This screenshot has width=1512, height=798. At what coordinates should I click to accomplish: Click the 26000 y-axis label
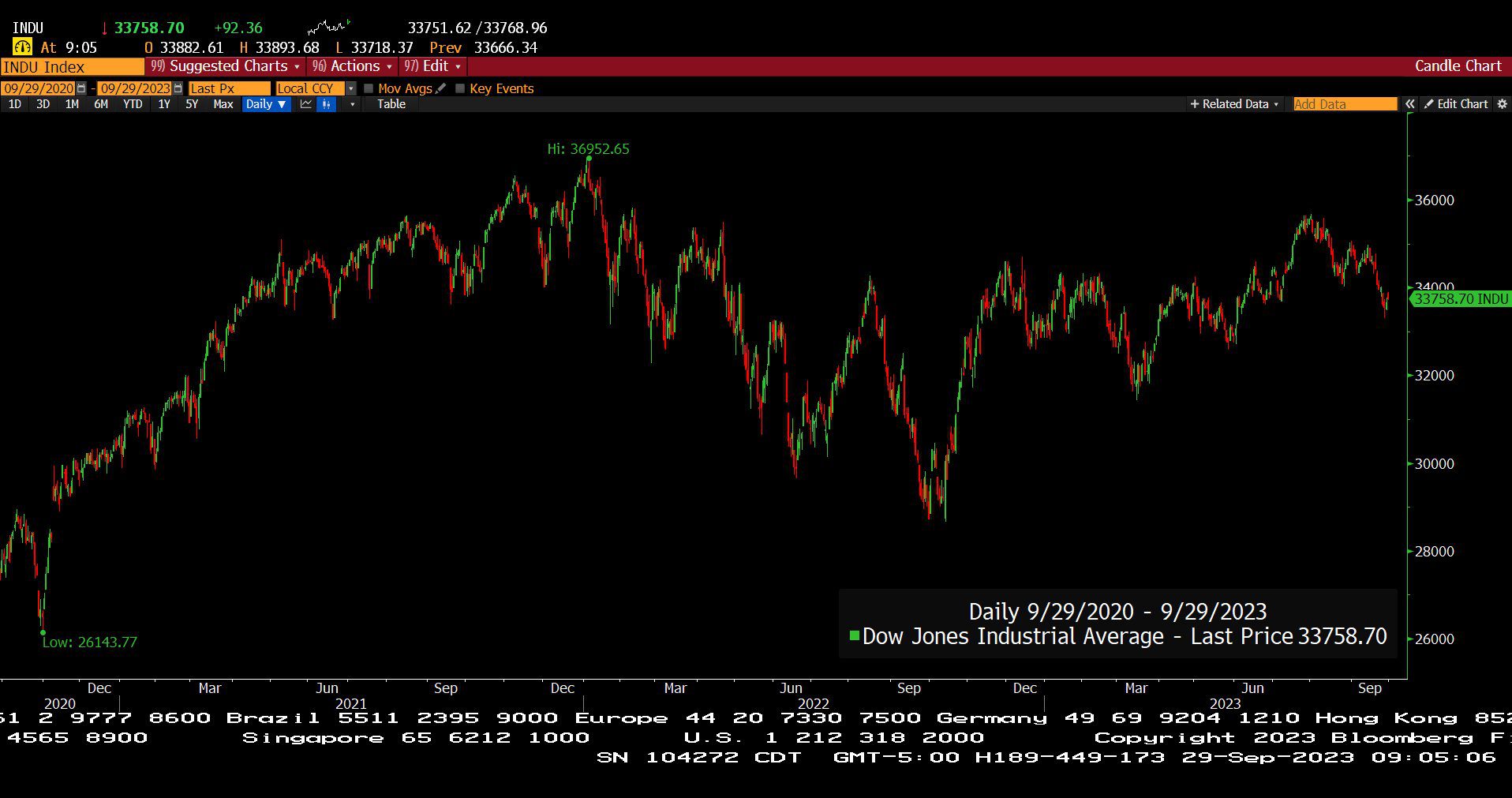(1434, 639)
